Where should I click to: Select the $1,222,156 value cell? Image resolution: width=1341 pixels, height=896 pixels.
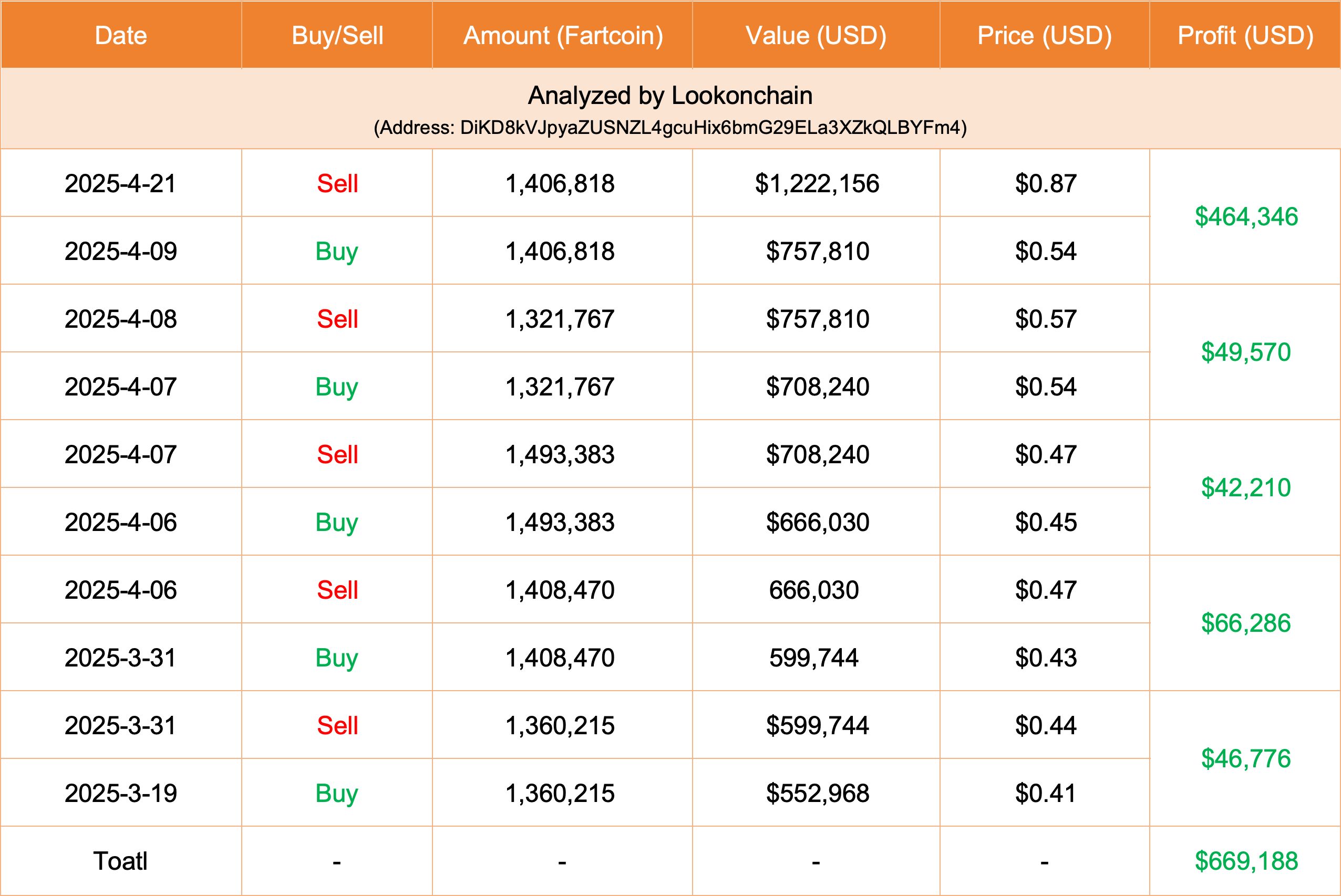[817, 183]
